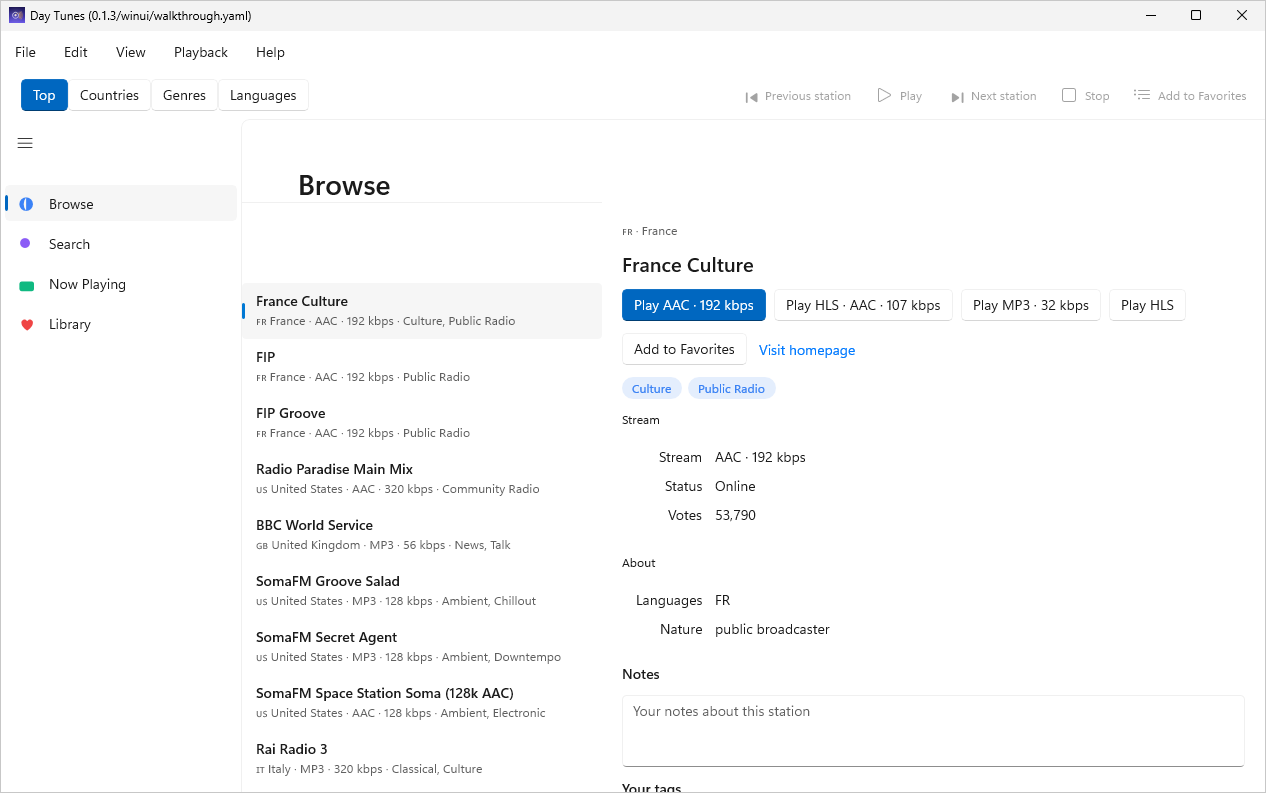Play the AAC 192 kbps stream
Image resolution: width=1266 pixels, height=793 pixels.
click(x=694, y=305)
